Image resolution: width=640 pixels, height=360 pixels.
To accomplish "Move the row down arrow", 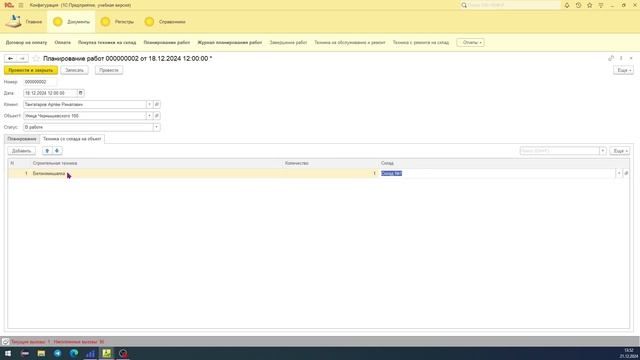I will [x=57, y=151].
